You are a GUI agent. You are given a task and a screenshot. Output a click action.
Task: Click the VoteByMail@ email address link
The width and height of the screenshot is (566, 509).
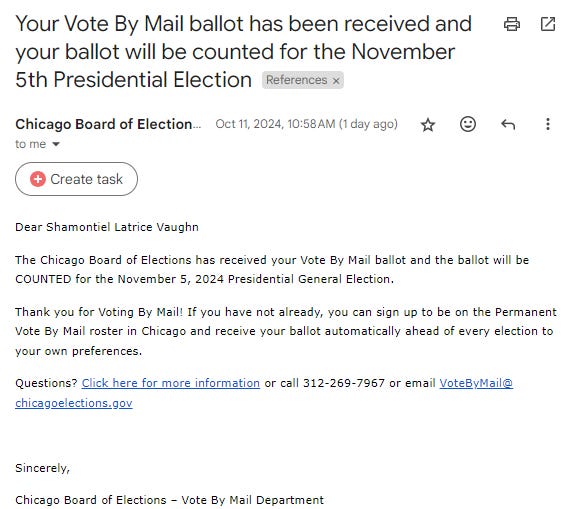[x=476, y=383]
